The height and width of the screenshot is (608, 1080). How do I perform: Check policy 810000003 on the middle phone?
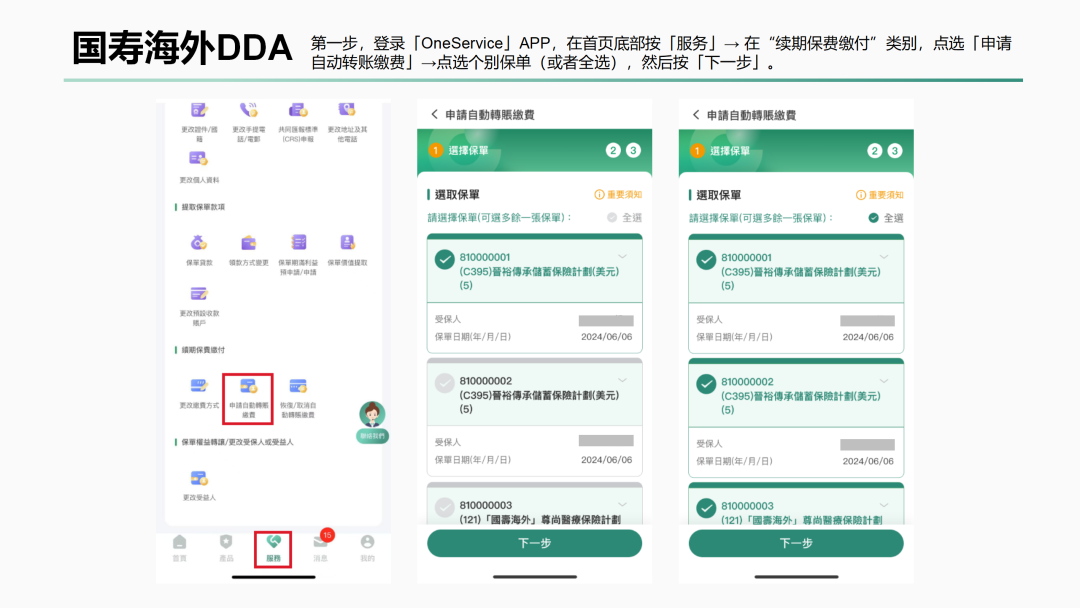445,507
